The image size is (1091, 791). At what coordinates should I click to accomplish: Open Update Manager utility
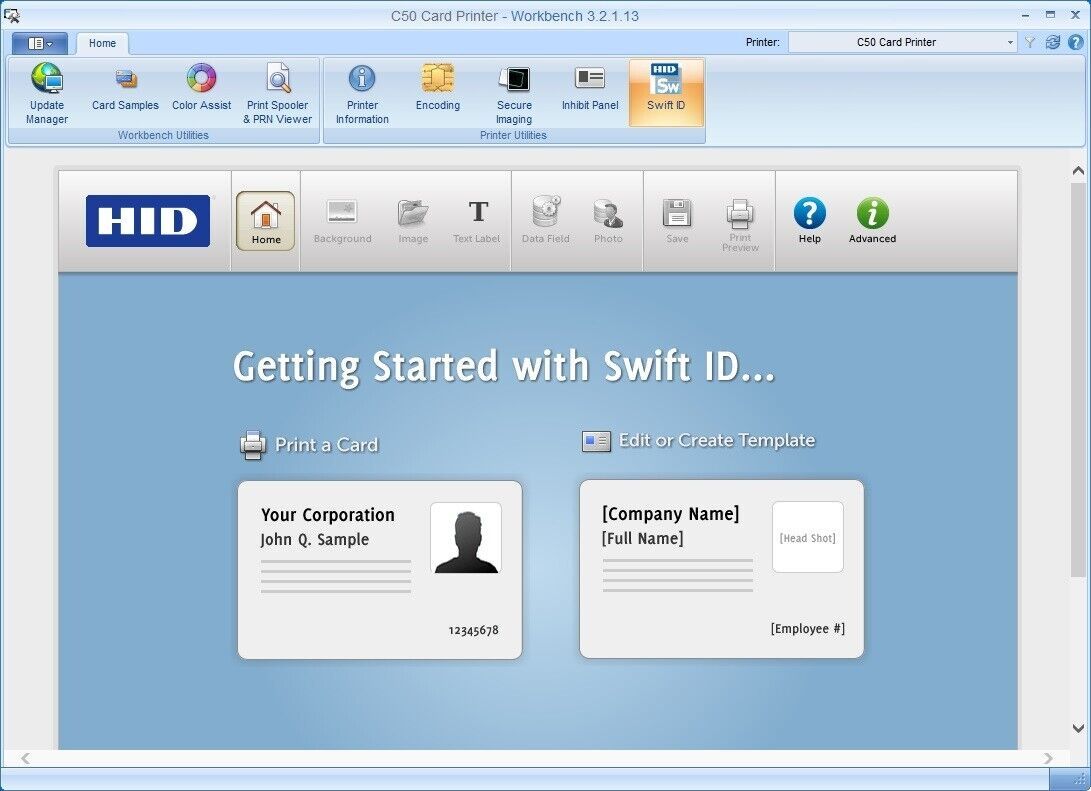(x=47, y=94)
